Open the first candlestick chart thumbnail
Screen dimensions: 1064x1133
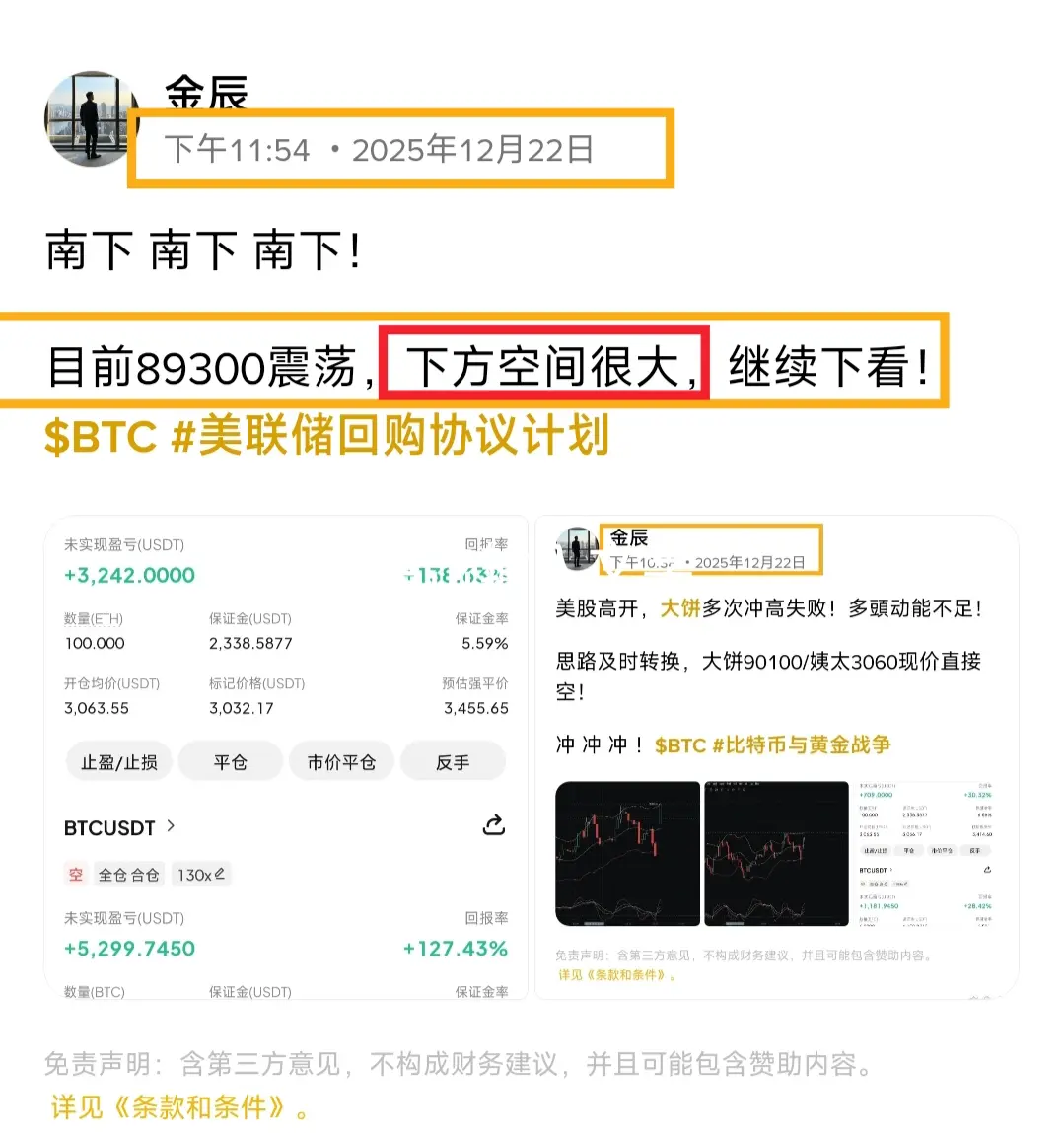point(627,853)
